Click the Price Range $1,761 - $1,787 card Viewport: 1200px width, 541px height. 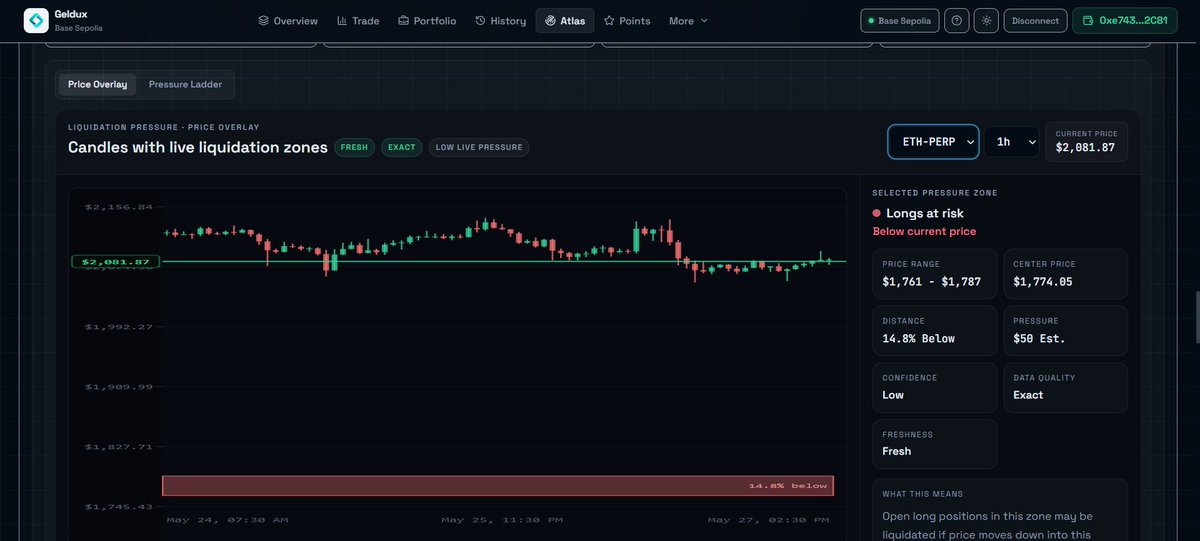tap(935, 274)
